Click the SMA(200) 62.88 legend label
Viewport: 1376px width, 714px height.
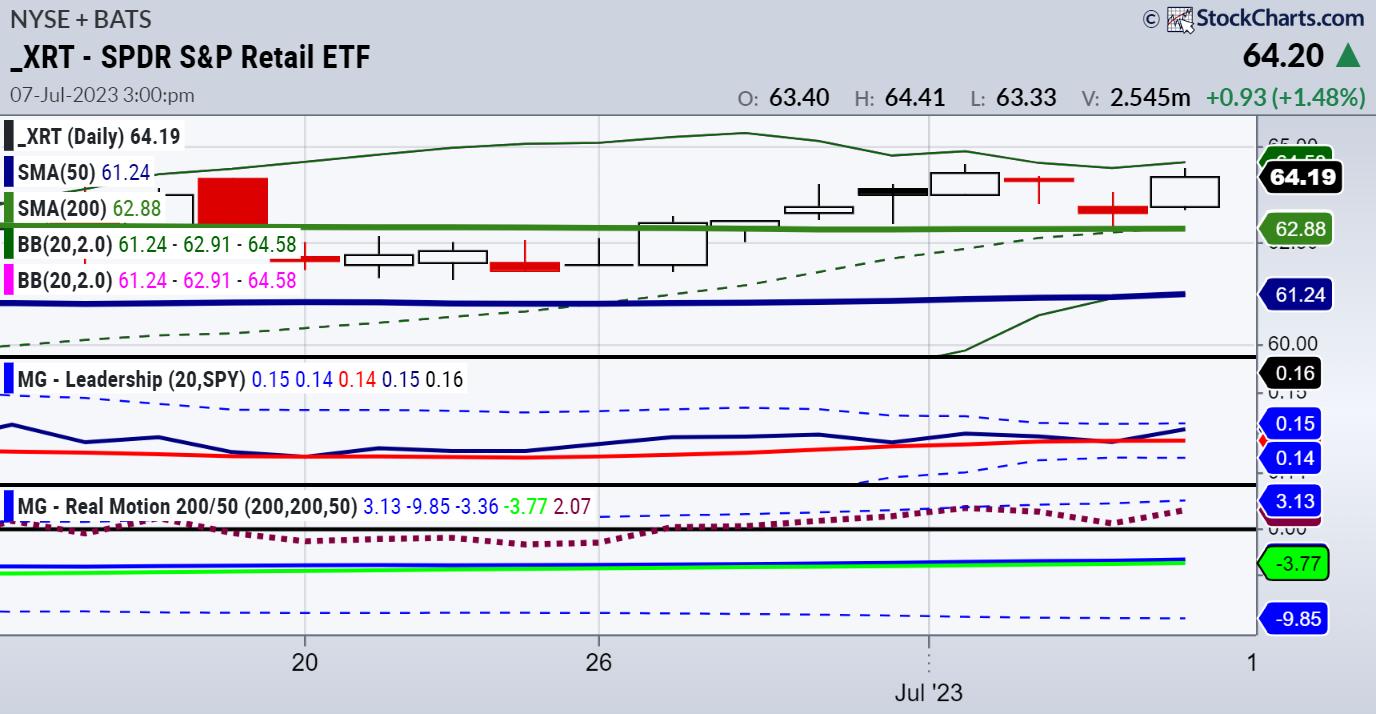tap(89, 209)
